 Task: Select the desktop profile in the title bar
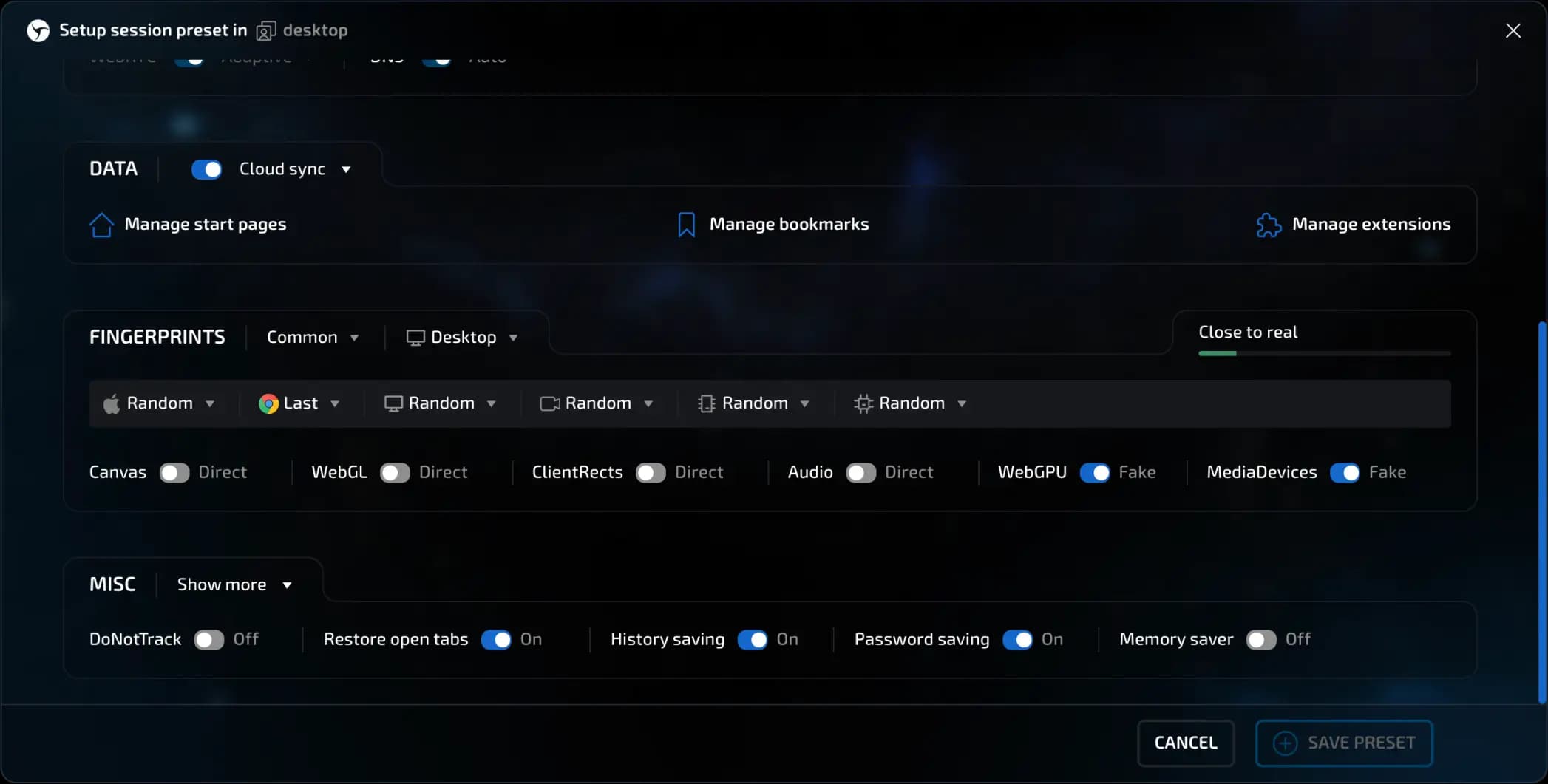click(302, 30)
